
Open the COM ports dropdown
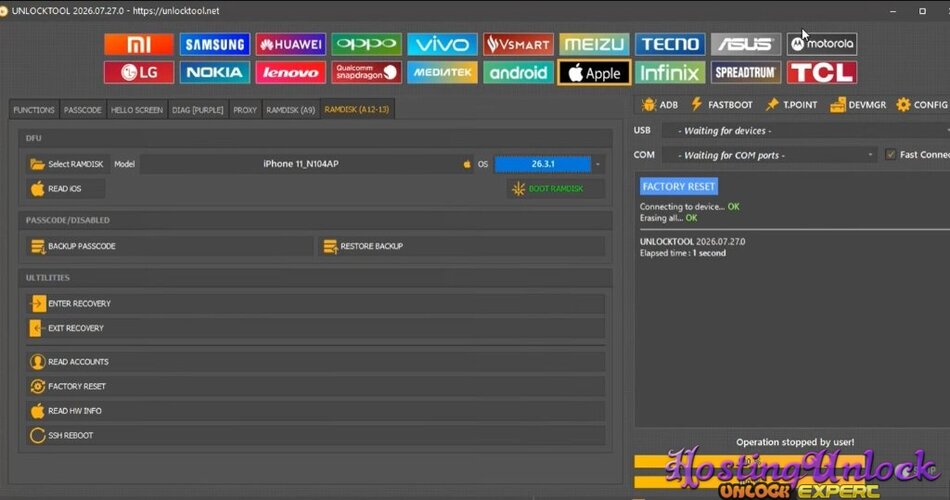pyautogui.click(x=769, y=155)
